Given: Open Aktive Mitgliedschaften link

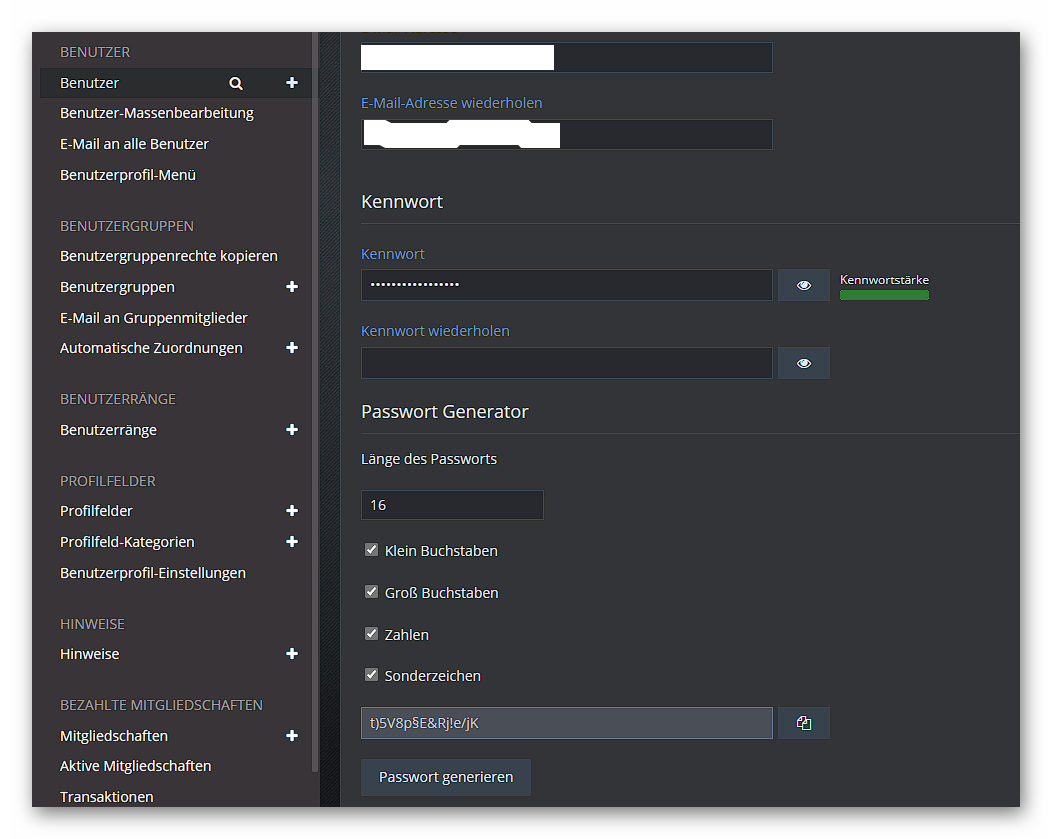Looking at the screenshot, I should pos(136,766).
